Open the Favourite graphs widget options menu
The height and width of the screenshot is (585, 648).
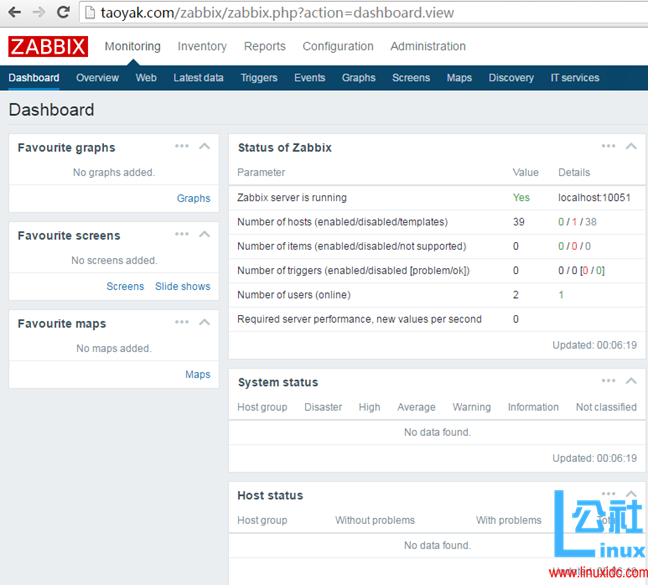(182, 146)
